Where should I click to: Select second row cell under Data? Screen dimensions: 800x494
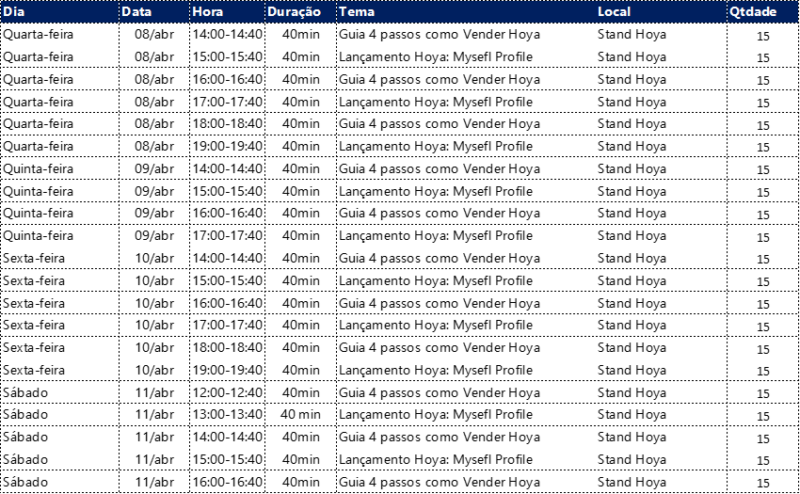click(x=154, y=78)
